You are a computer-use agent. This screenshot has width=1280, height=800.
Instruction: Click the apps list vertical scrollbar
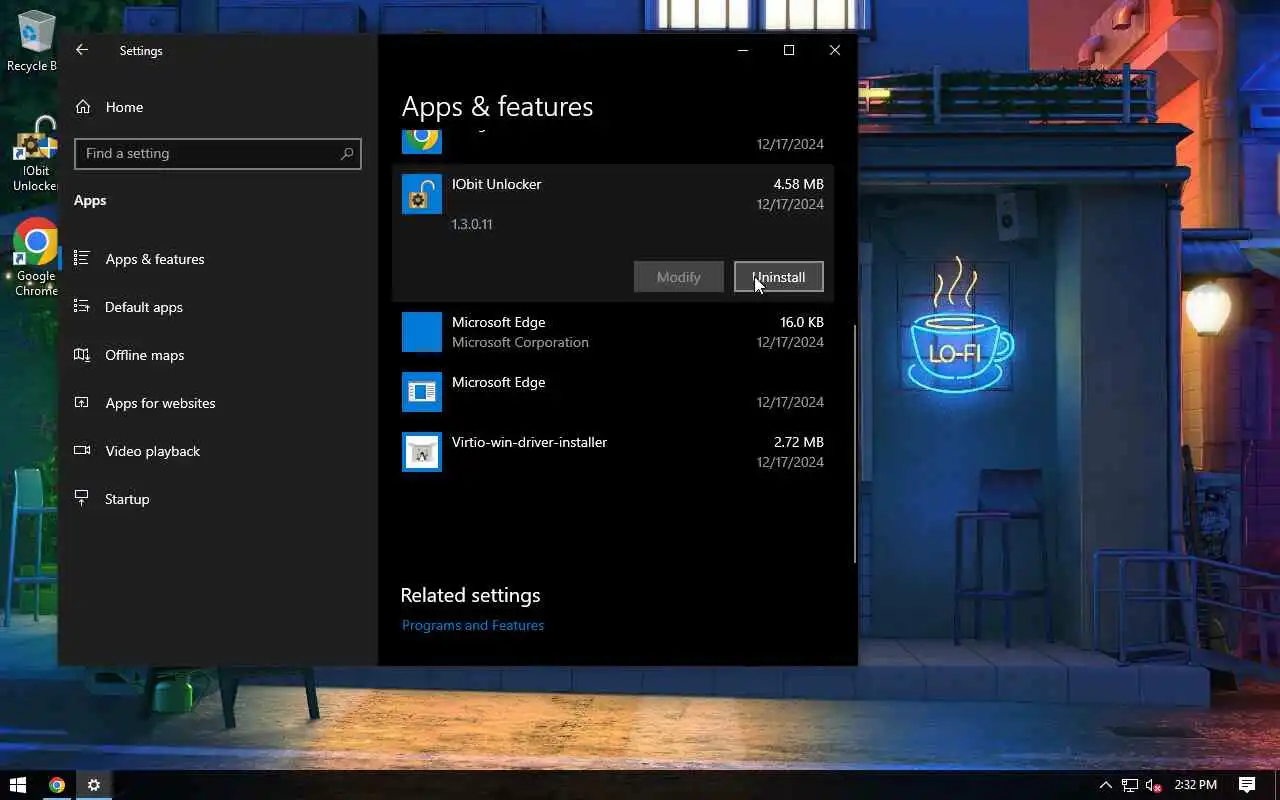click(x=855, y=443)
